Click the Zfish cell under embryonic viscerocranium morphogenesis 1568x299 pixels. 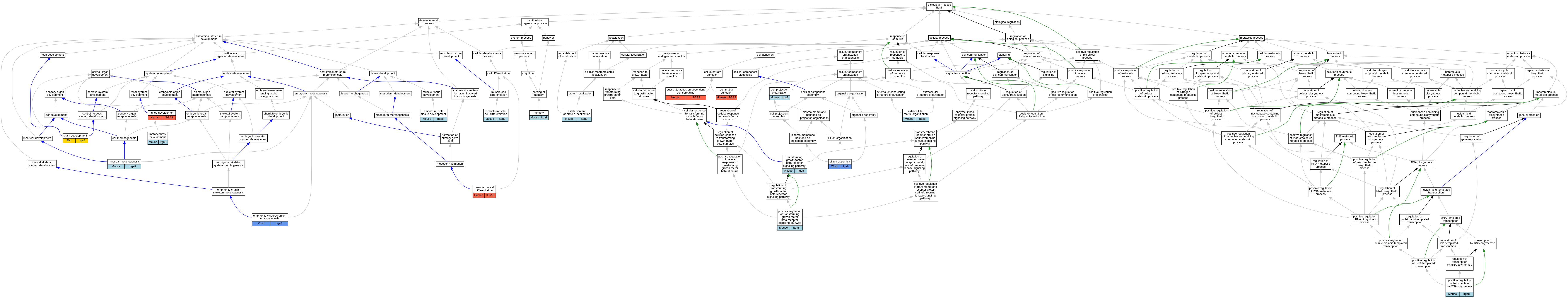pos(261,224)
